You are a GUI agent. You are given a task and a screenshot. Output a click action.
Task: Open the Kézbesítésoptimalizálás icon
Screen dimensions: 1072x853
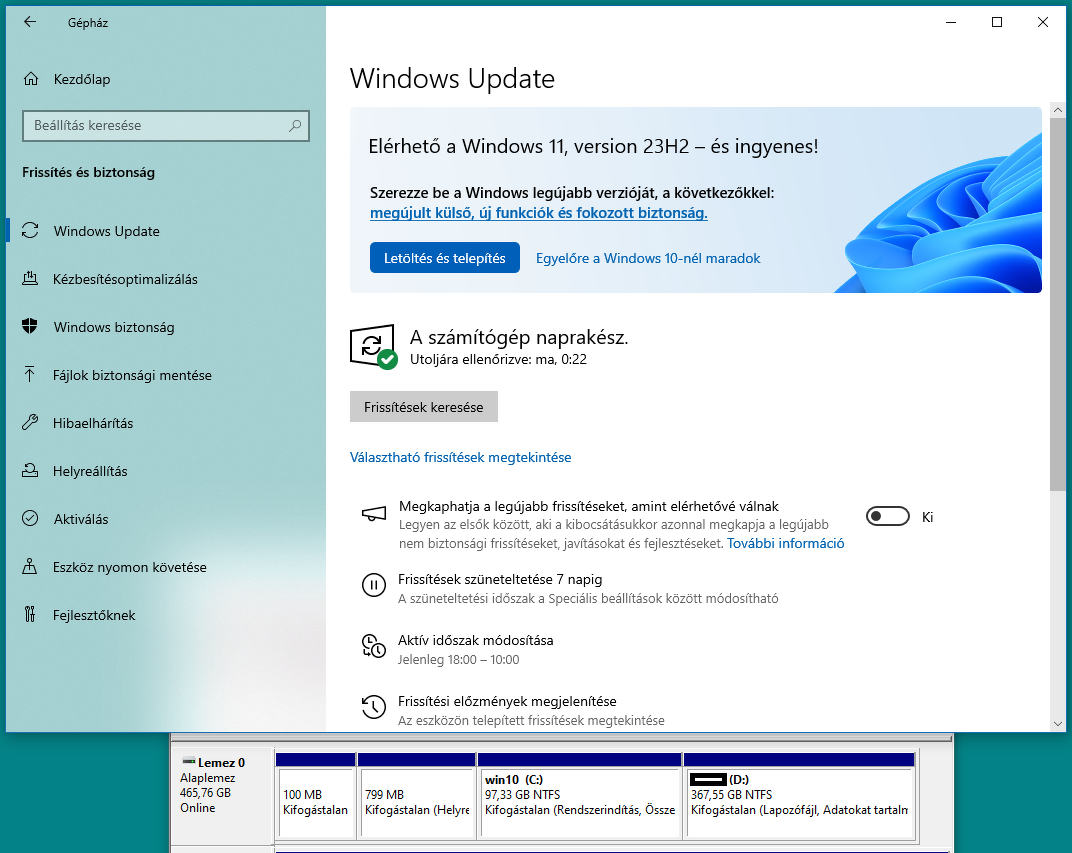tap(30, 278)
